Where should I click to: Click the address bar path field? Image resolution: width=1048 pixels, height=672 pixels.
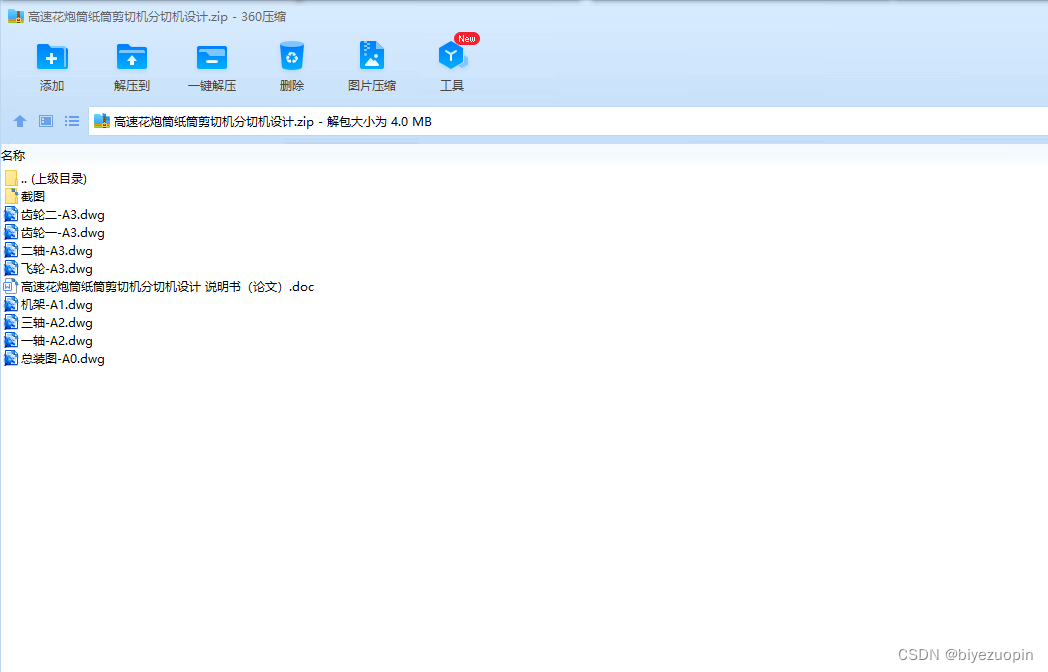[568, 121]
